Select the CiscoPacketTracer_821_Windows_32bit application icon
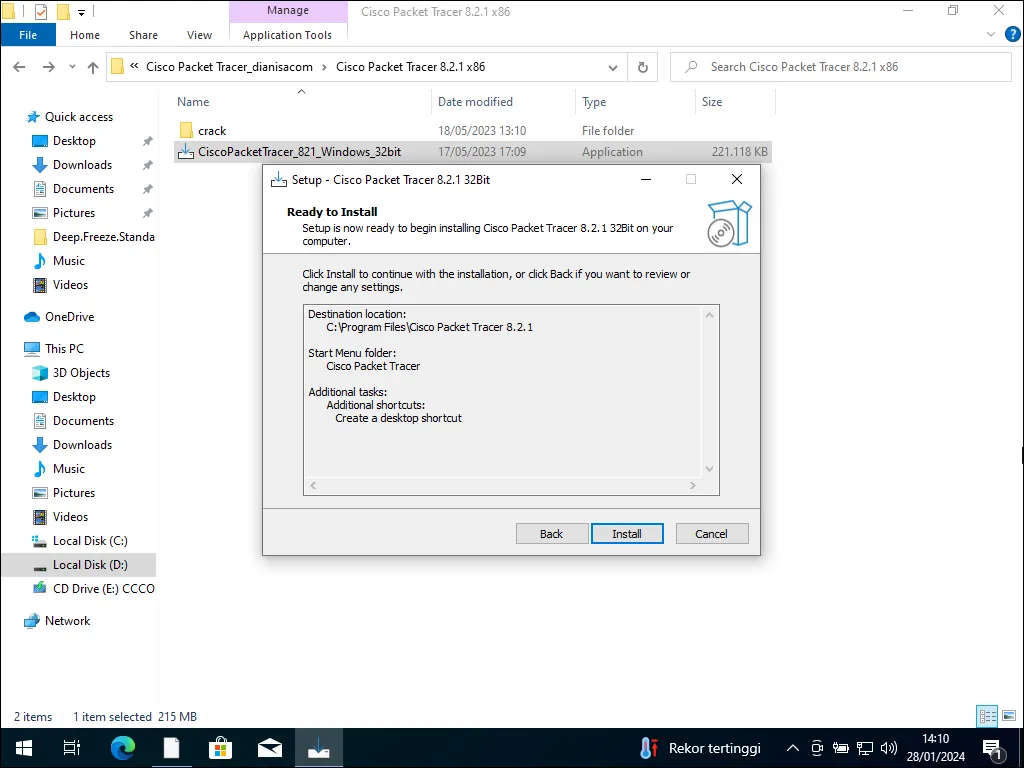 tap(186, 152)
